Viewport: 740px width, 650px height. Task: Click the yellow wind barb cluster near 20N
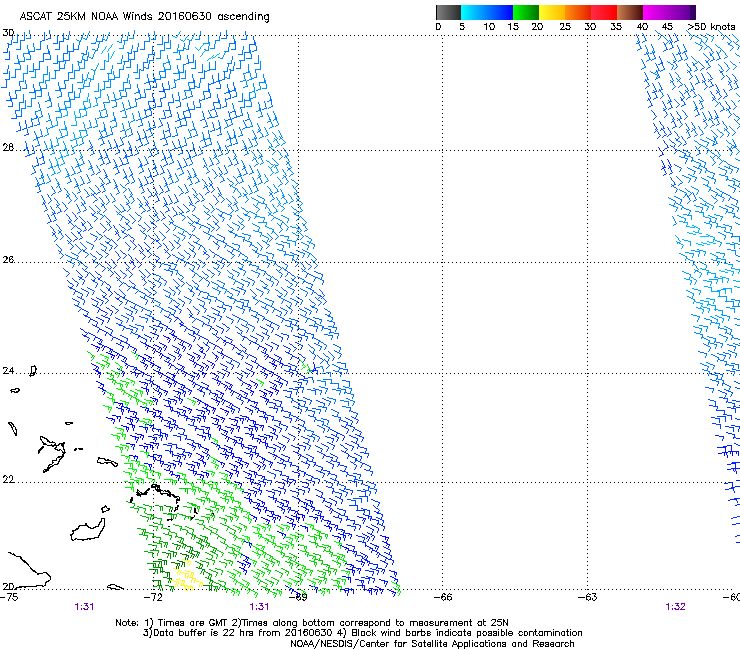point(187,577)
